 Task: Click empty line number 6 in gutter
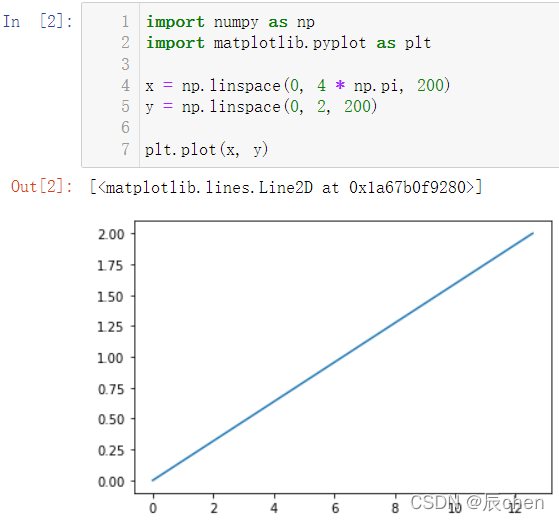click(125, 128)
